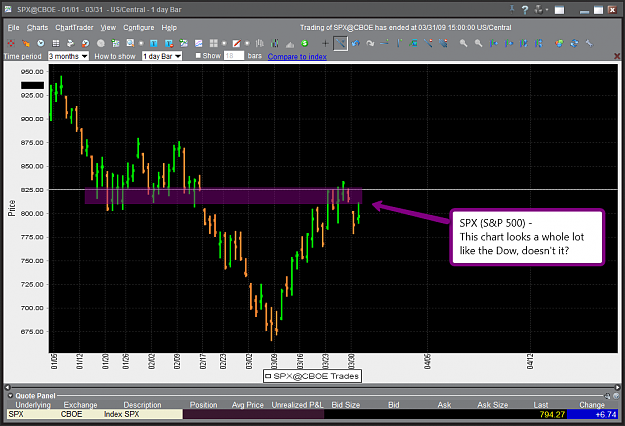Click the remove single trendline icon

[x=428, y=43]
